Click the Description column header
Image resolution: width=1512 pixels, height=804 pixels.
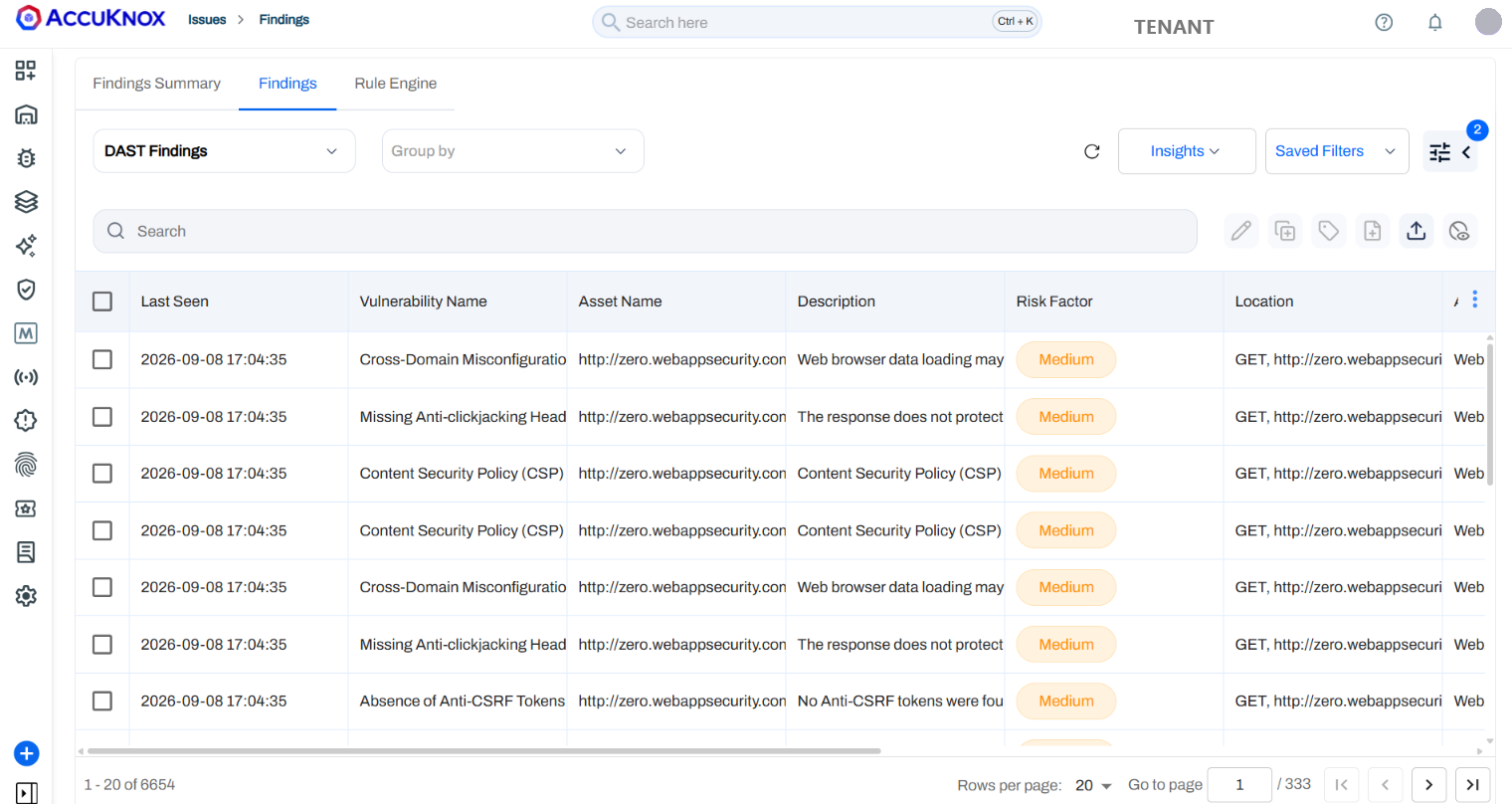tap(837, 301)
